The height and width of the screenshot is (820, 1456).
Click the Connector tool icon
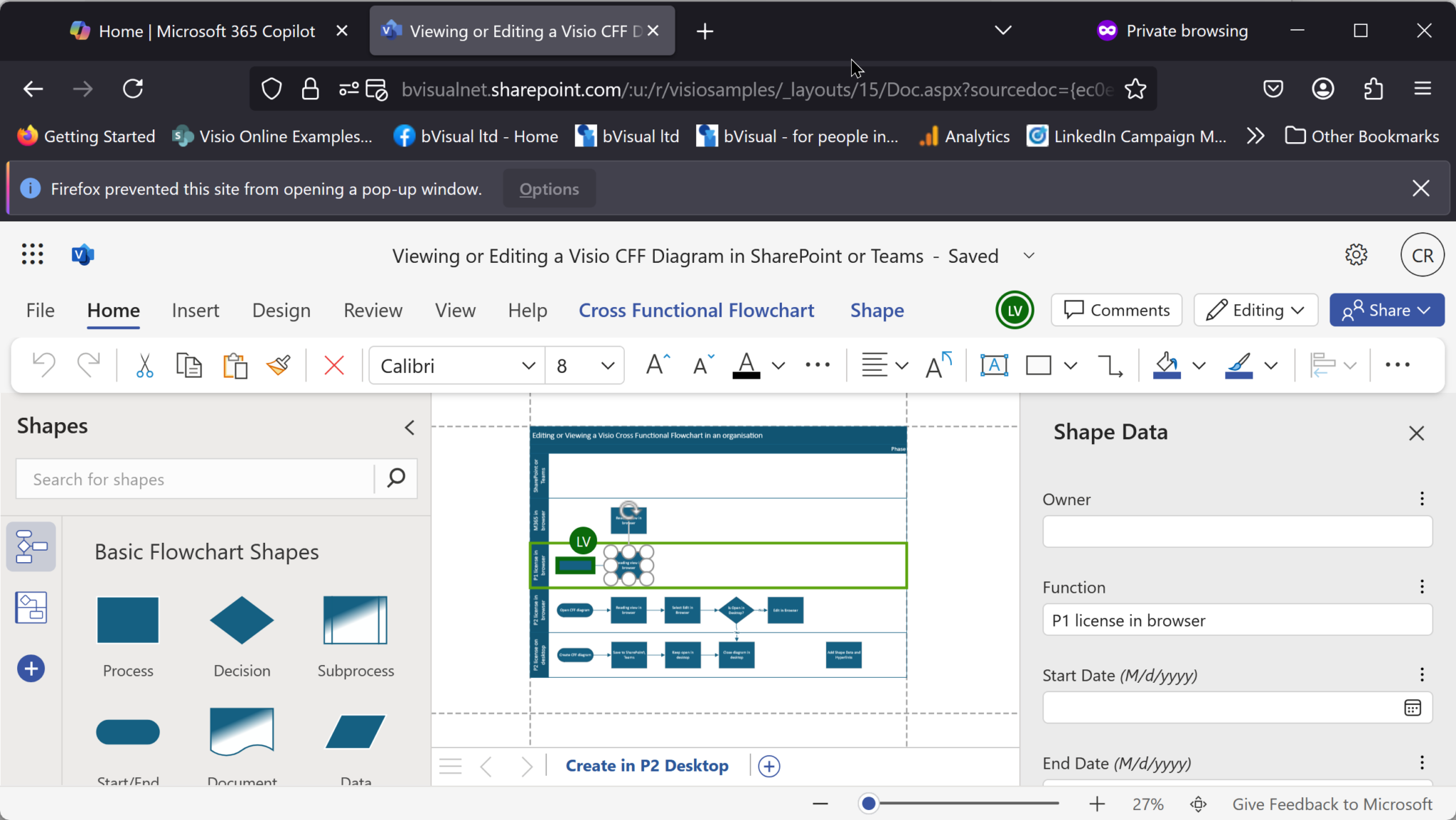(1109, 365)
